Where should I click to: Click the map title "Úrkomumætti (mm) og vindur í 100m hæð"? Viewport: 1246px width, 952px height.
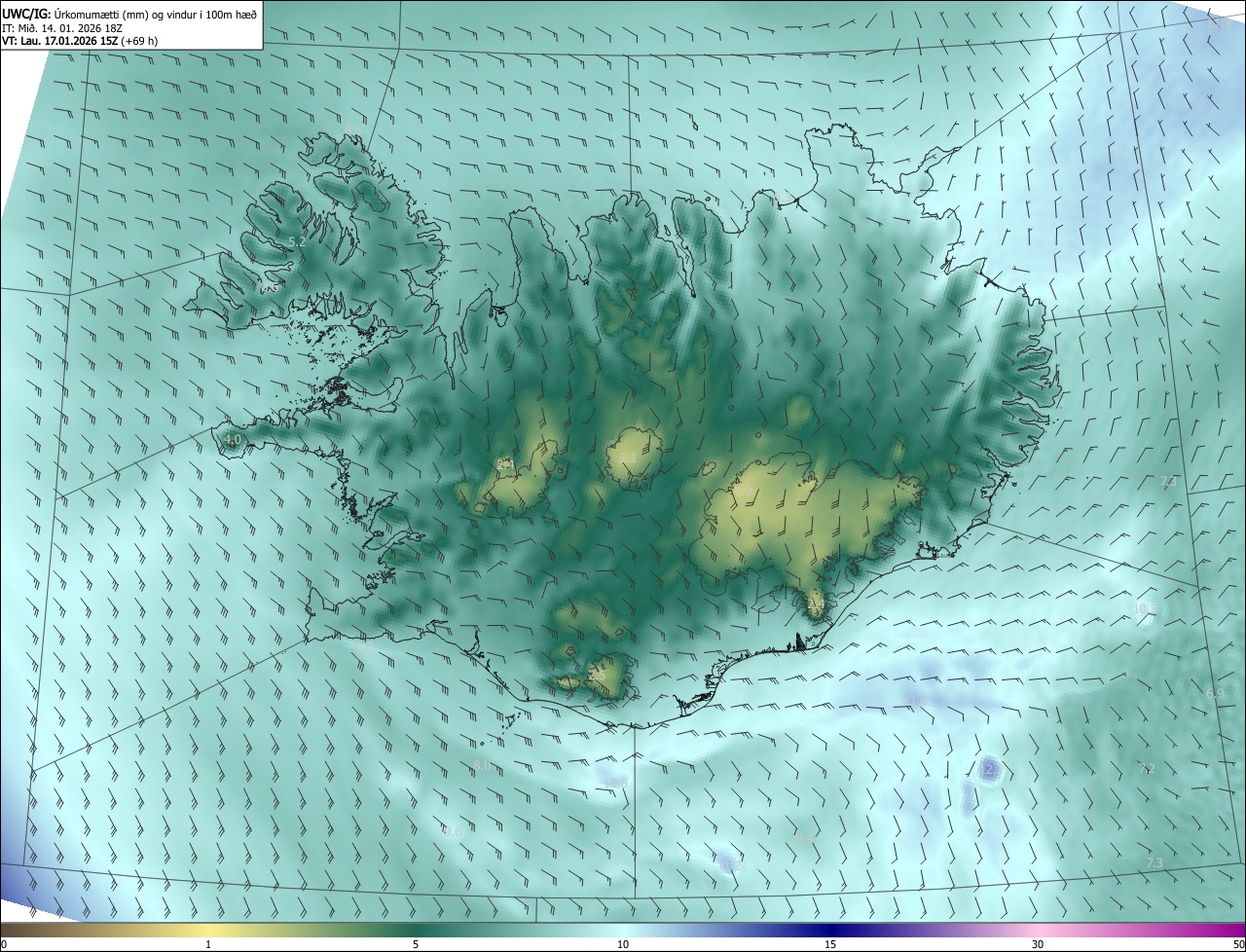(x=156, y=13)
